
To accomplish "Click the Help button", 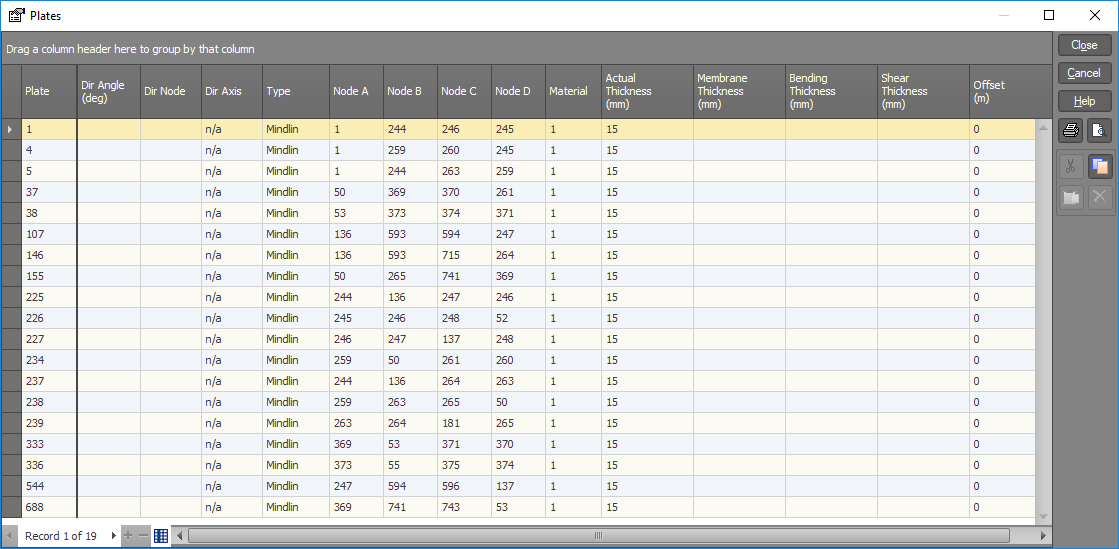I will (1084, 101).
